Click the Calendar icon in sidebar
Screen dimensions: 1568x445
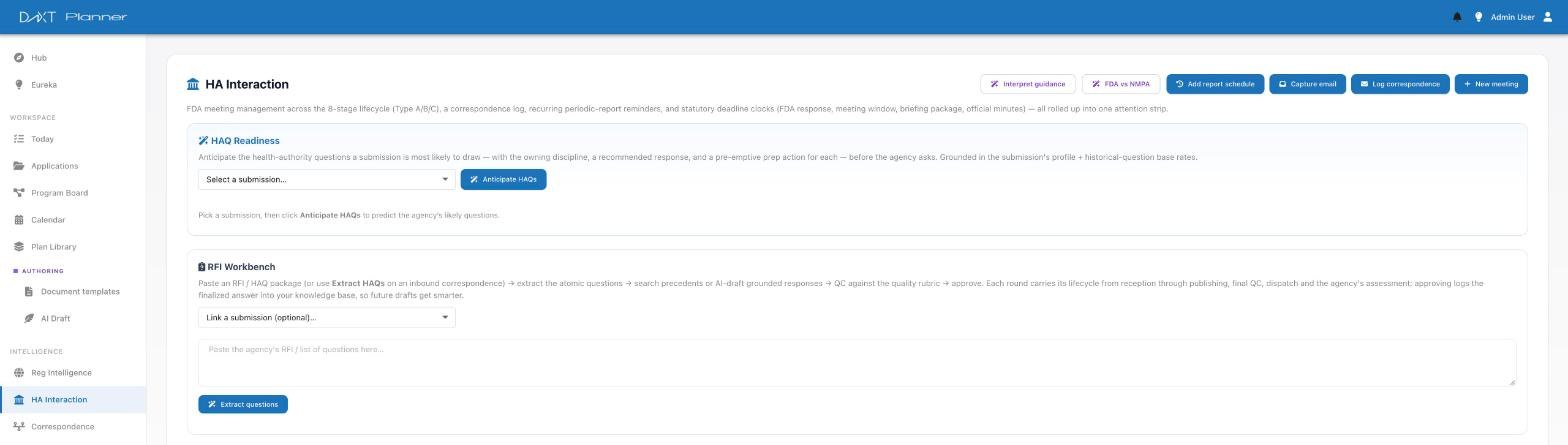[19, 220]
